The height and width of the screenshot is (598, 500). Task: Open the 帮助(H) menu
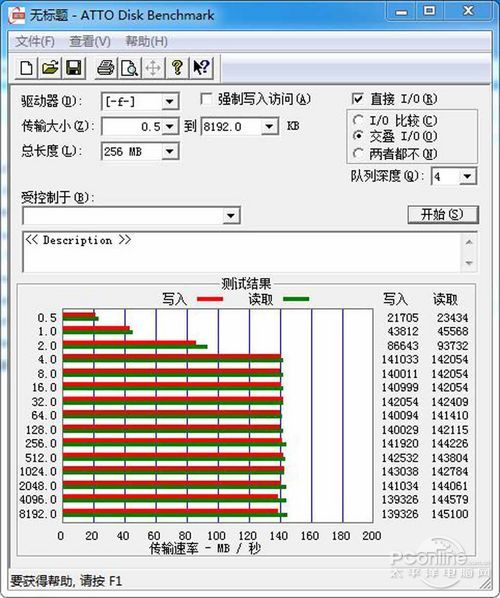click(146, 41)
